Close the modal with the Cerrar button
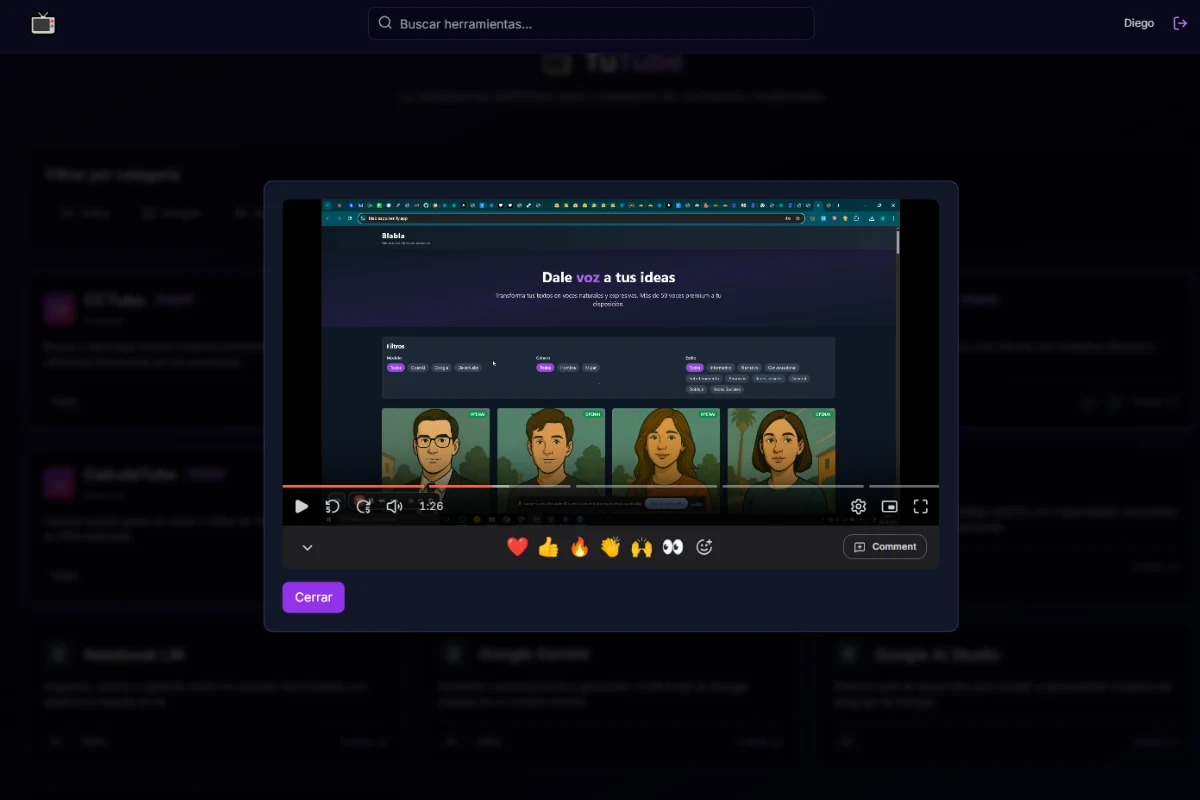Screen dimensions: 1200x800 pyautogui.click(x=313, y=597)
